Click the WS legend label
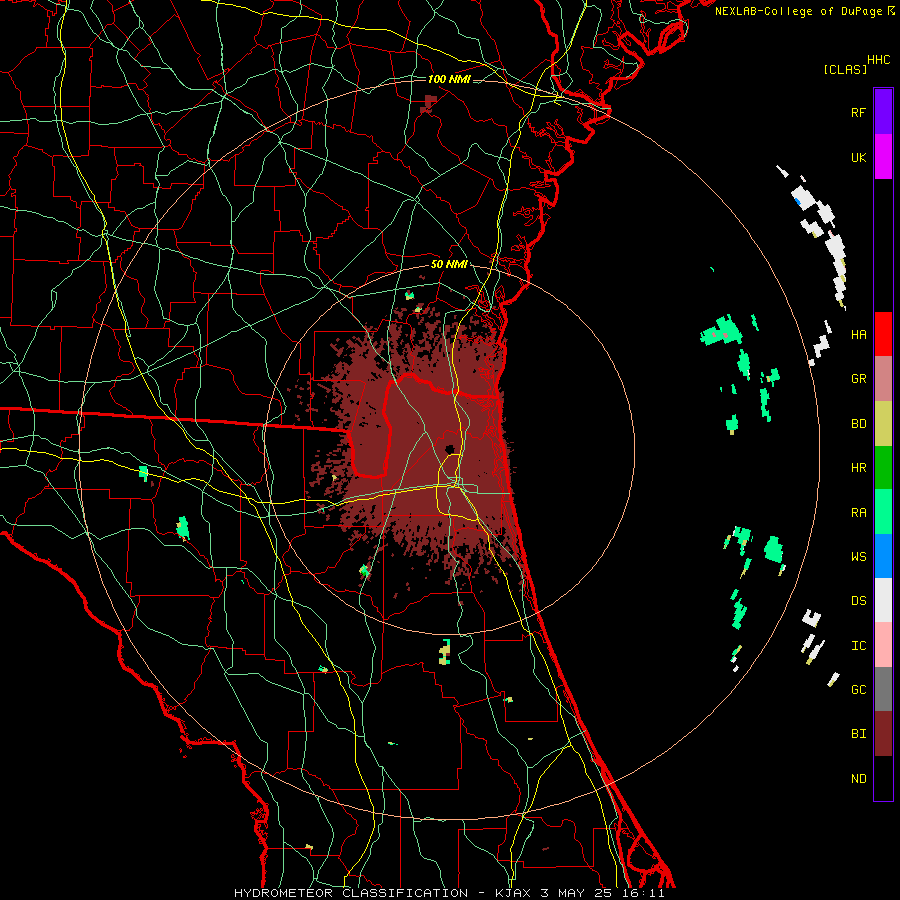Screen dimensions: 900x900 858,557
